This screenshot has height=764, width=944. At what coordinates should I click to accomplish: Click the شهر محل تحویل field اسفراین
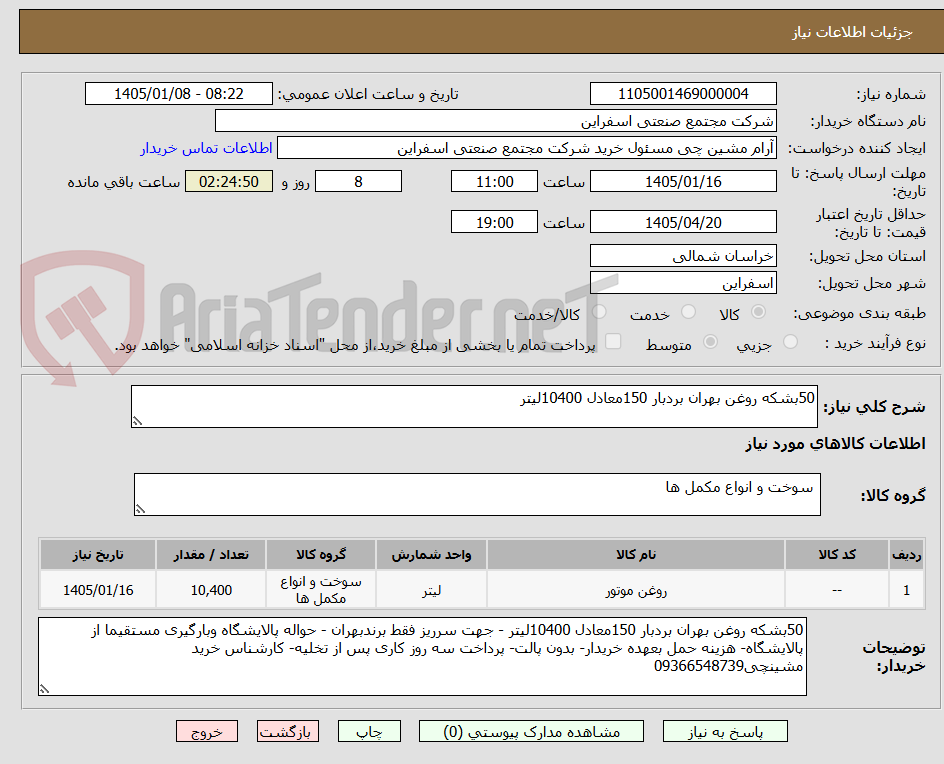click(x=683, y=283)
